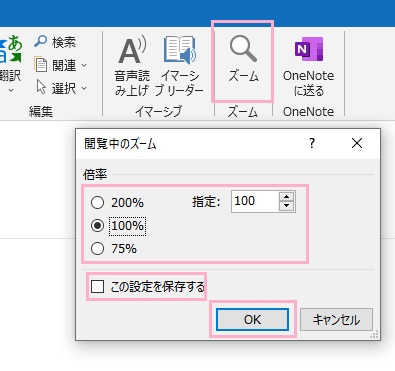This screenshot has width=395, height=371.
Task: Decrease zoom percentage with the down spinner
Action: click(287, 206)
